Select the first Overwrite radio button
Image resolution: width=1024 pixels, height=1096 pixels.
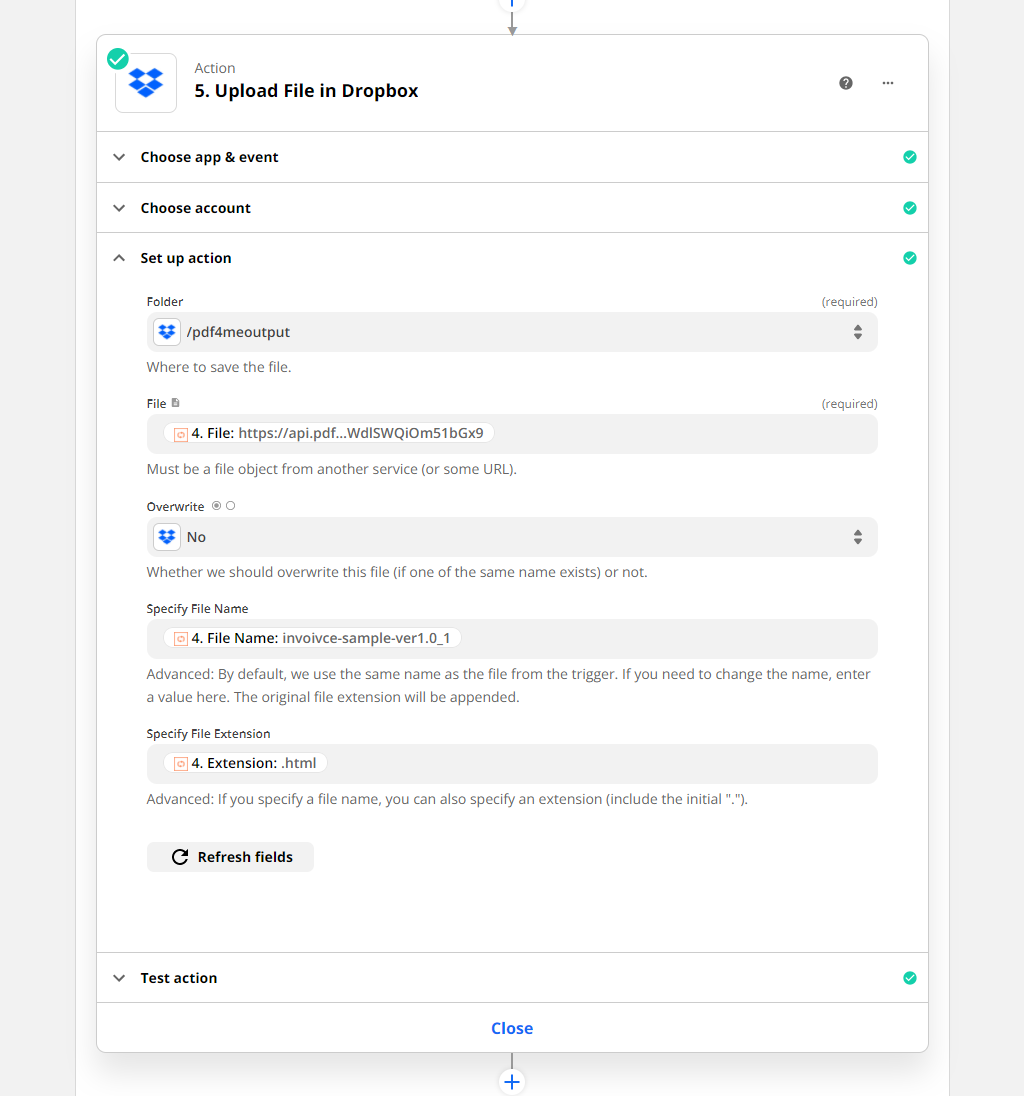(215, 505)
